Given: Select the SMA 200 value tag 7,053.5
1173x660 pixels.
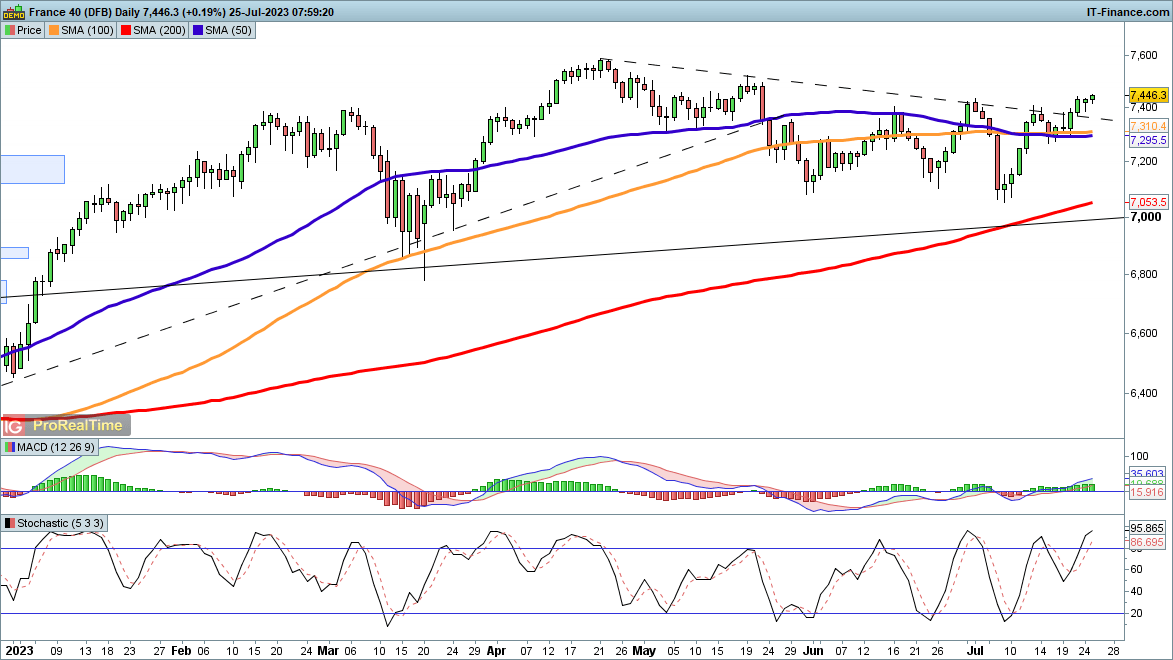Looking at the screenshot, I should (1148, 202).
